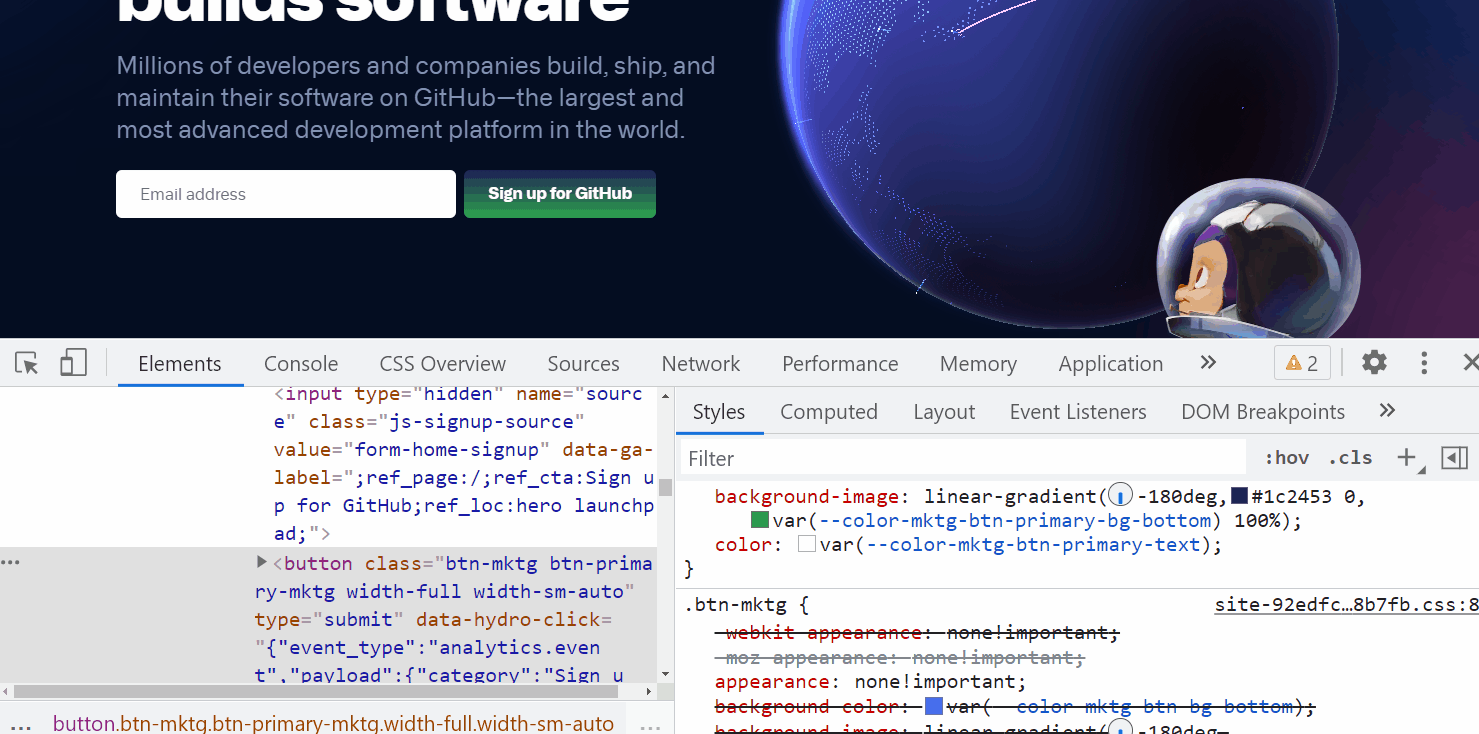Open the CSS Overview tab
This screenshot has height=734, width=1479.
pyautogui.click(x=443, y=364)
